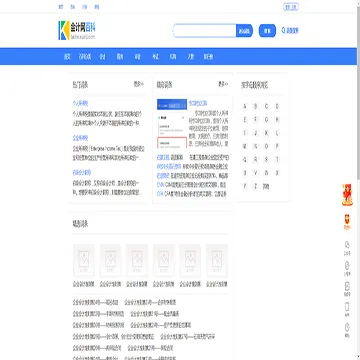Click 更多 link in the middle entries panel

tap(223, 84)
